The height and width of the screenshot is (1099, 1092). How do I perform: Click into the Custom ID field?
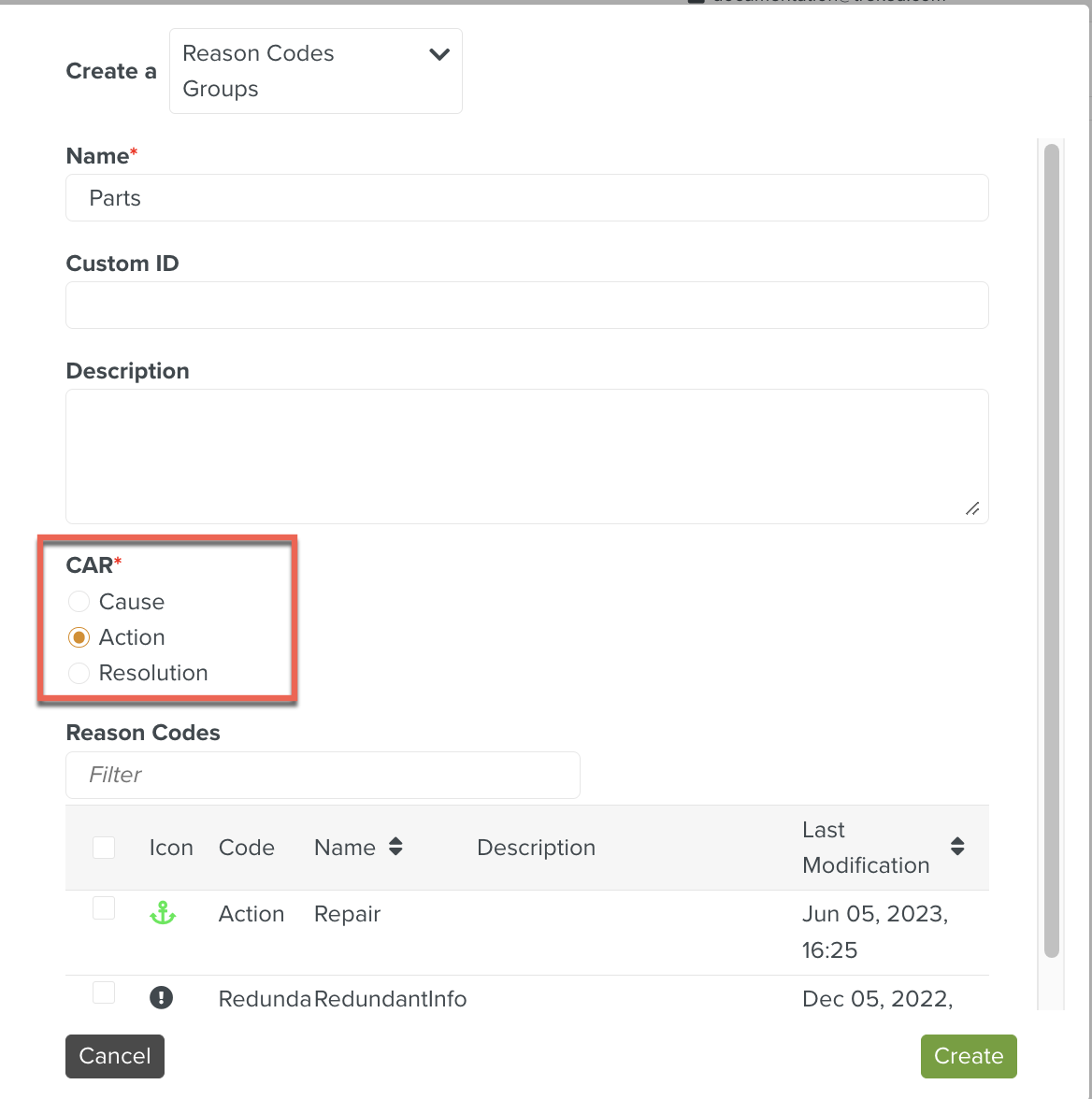[526, 306]
